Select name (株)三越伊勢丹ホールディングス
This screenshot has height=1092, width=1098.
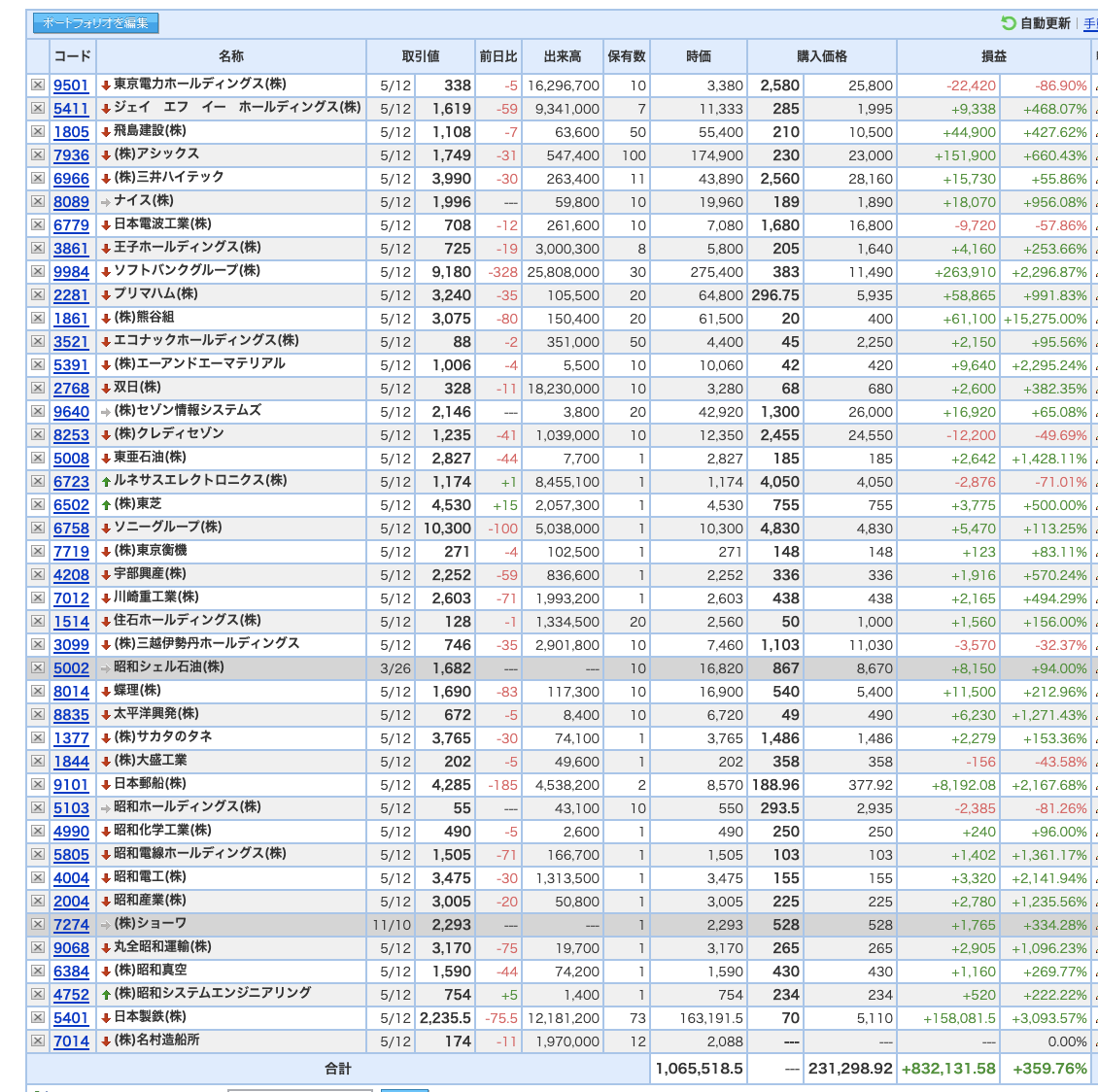pos(207,644)
